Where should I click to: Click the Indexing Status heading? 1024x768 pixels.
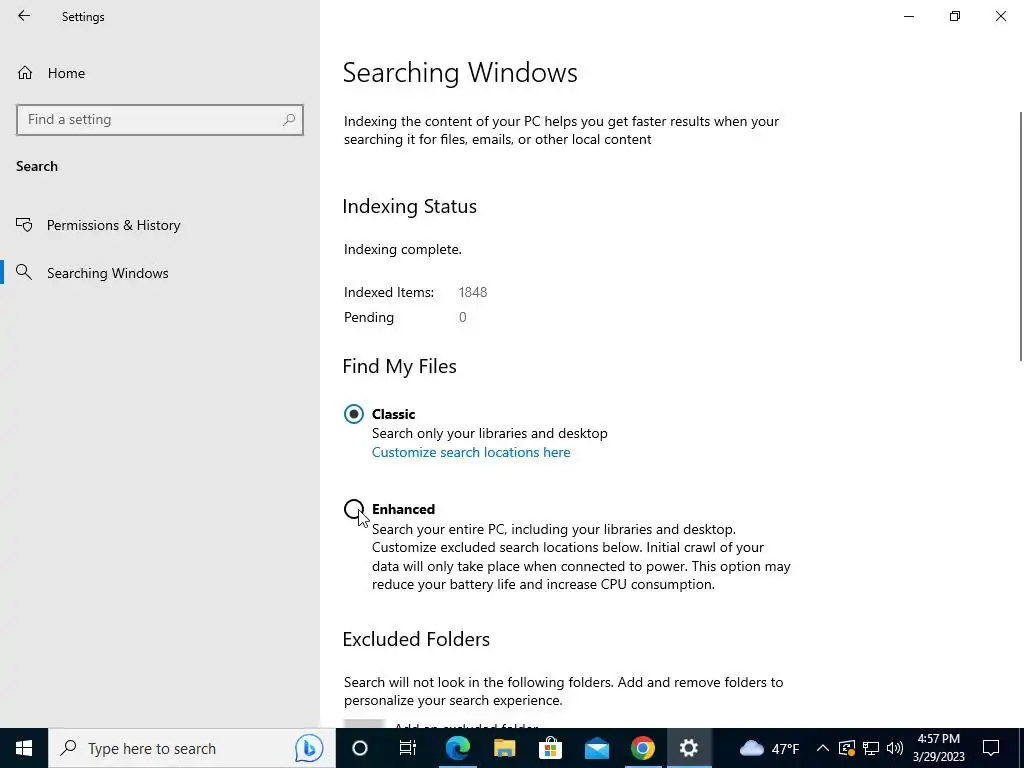tap(409, 206)
